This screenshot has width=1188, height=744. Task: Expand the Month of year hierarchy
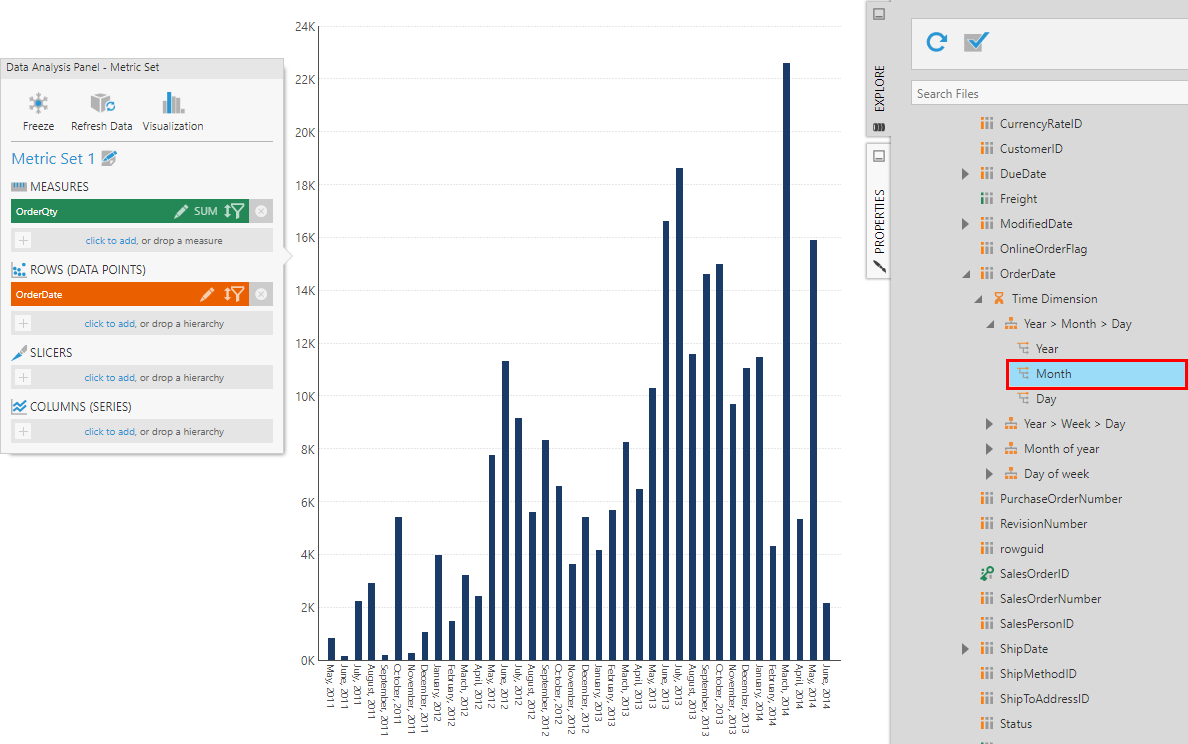tap(989, 448)
